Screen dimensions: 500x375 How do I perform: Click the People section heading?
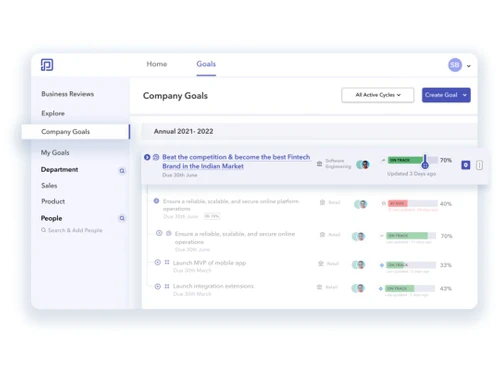click(x=51, y=218)
